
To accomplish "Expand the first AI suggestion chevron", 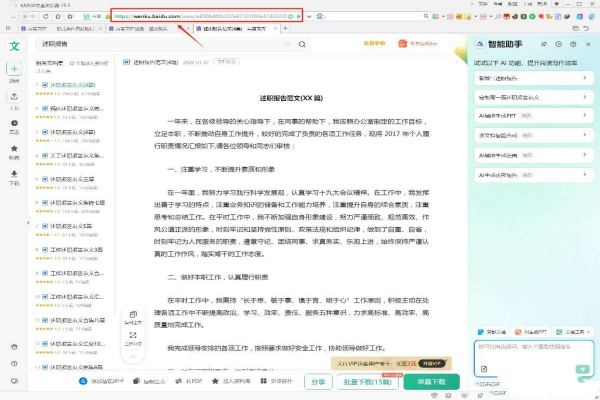I will [x=586, y=77].
